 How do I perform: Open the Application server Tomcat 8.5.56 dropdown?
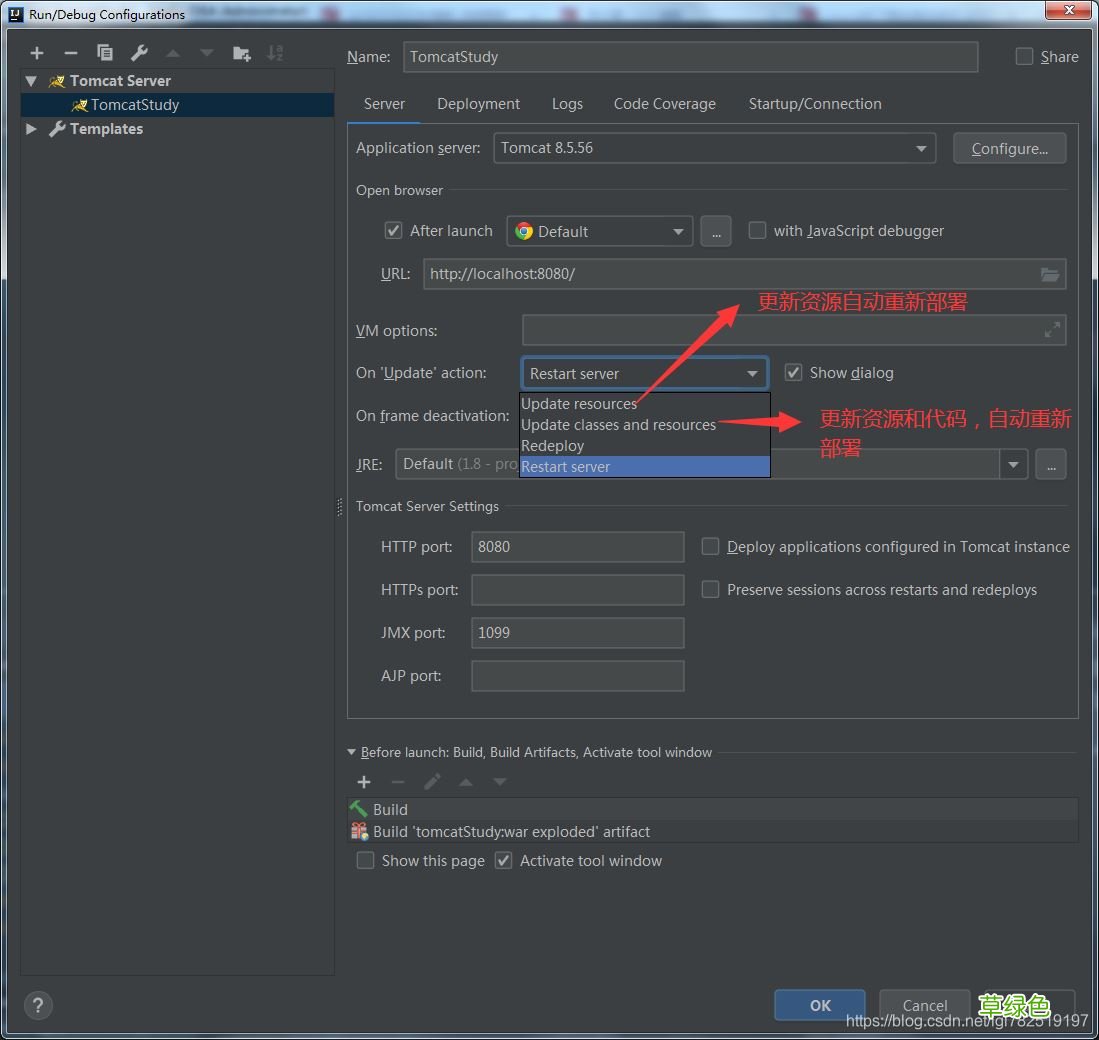pos(714,148)
